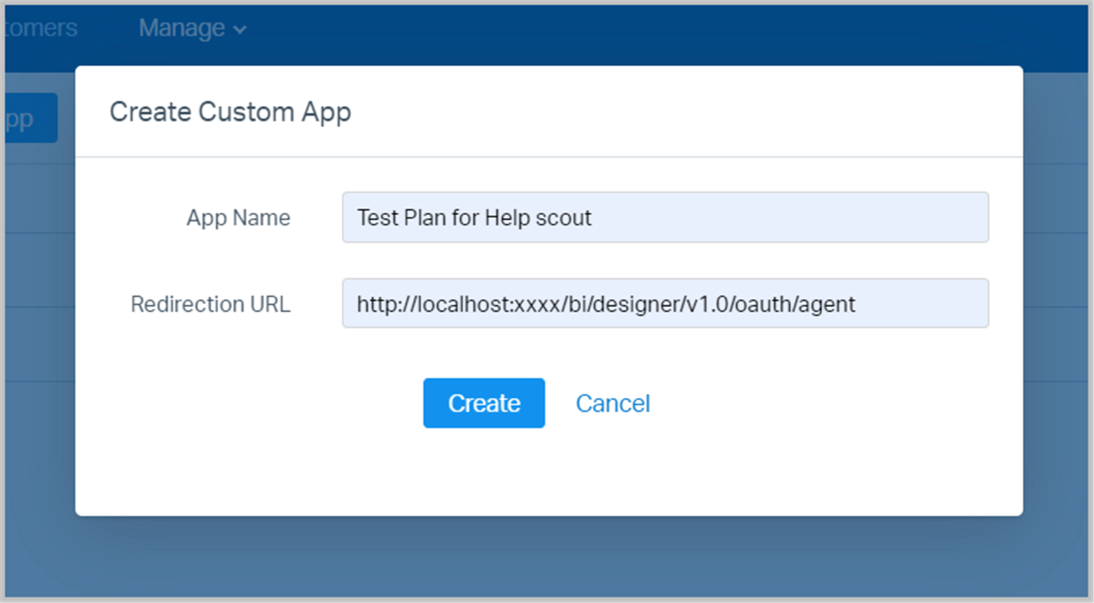Viewport: 1094px width, 603px height.
Task: Click the Create Custom App dialog title
Action: [230, 112]
